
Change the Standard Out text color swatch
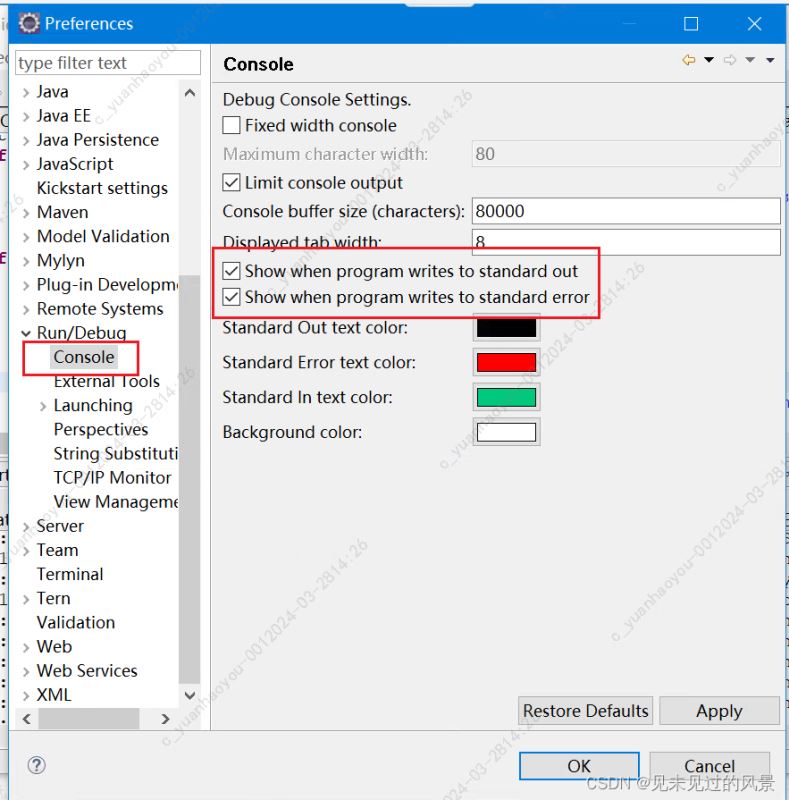pos(506,327)
